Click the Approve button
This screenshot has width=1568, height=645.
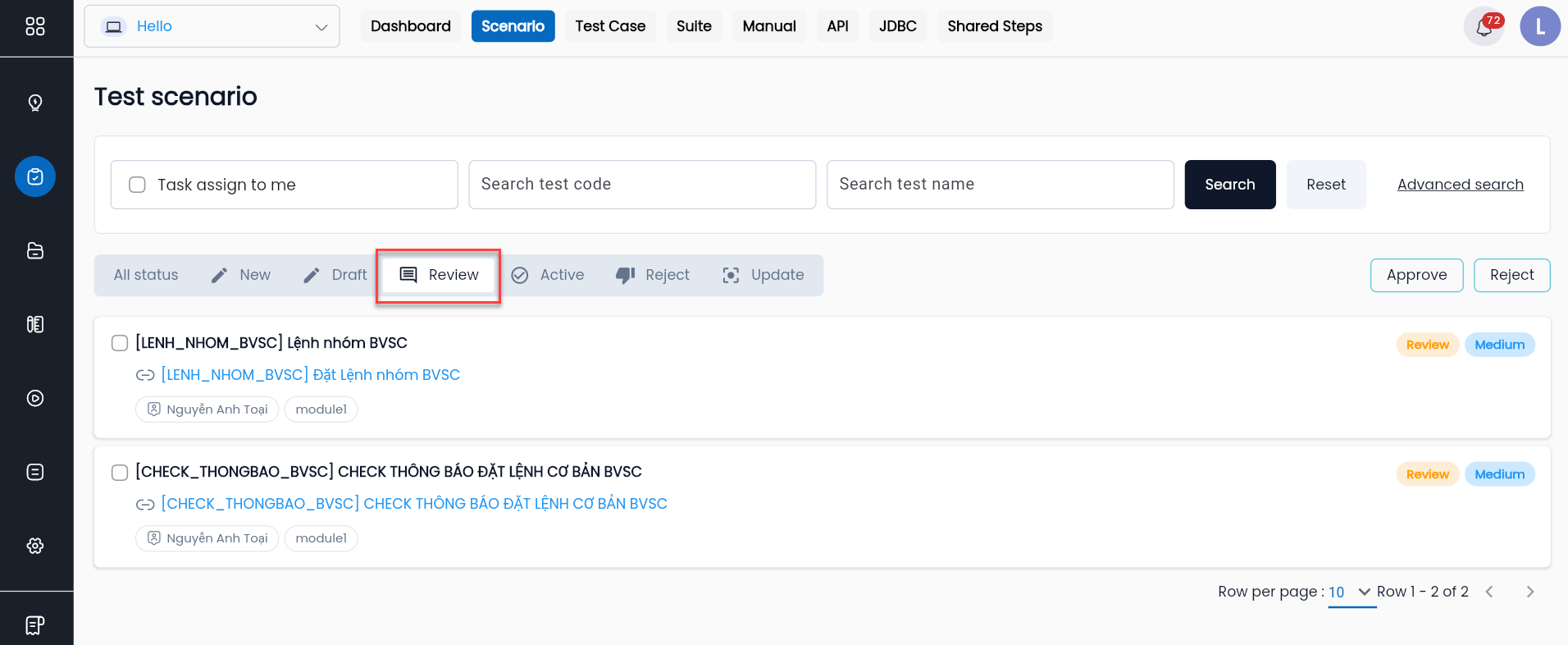coord(1417,275)
